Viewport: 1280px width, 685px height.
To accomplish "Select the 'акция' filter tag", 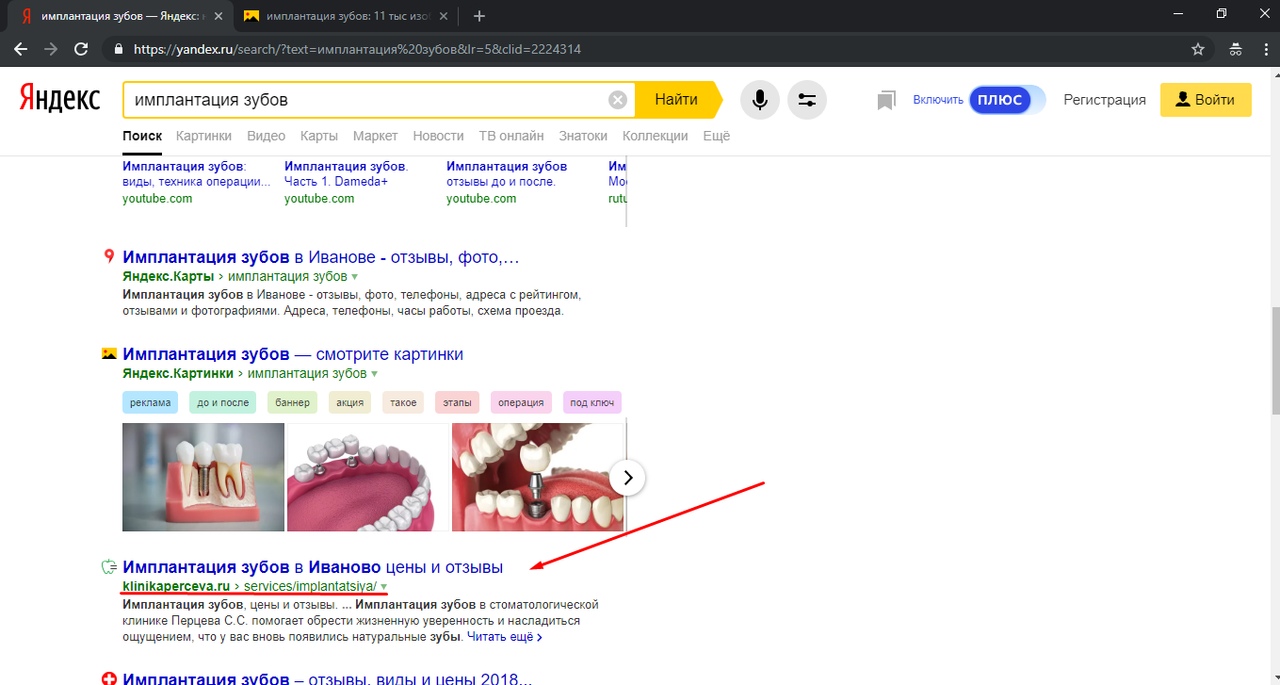I will [x=350, y=402].
